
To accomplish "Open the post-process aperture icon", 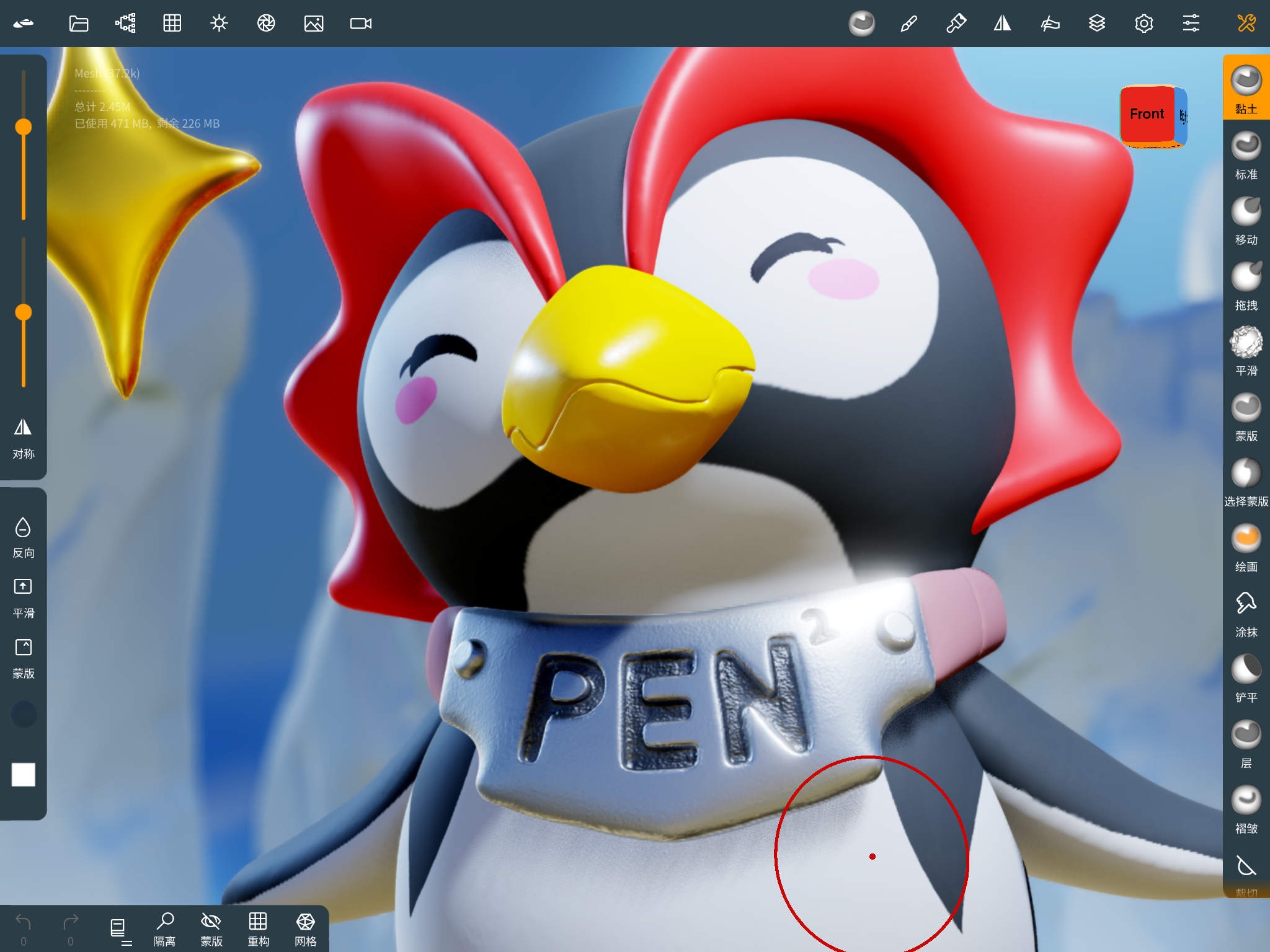I will (x=267, y=24).
